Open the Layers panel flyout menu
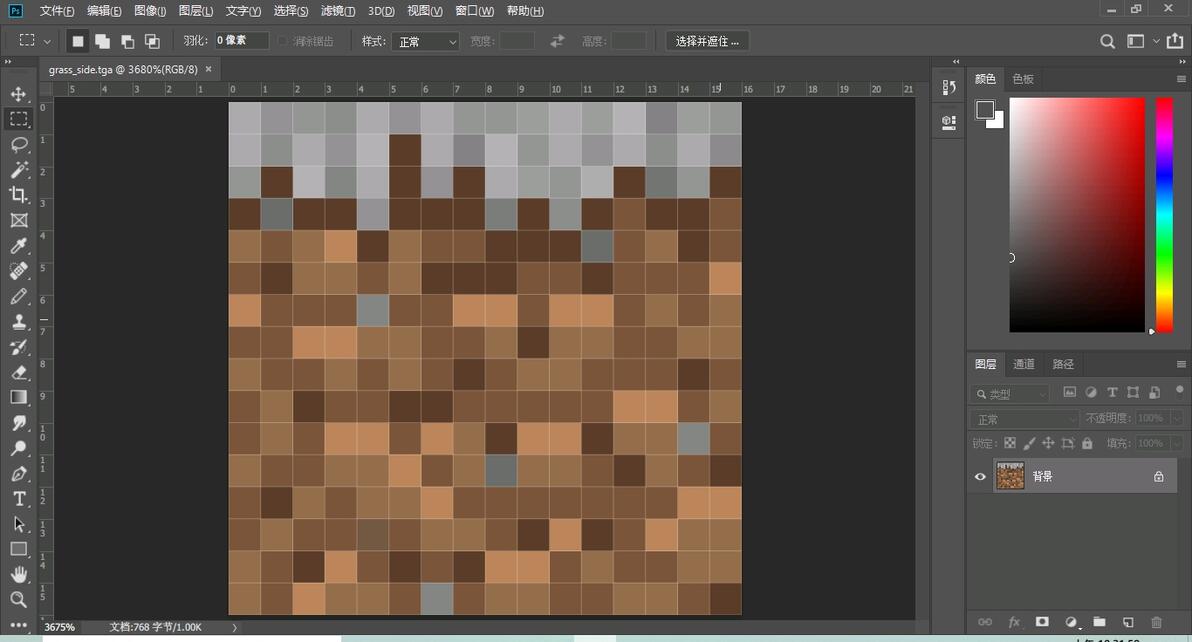The image size is (1192, 642). (1181, 364)
